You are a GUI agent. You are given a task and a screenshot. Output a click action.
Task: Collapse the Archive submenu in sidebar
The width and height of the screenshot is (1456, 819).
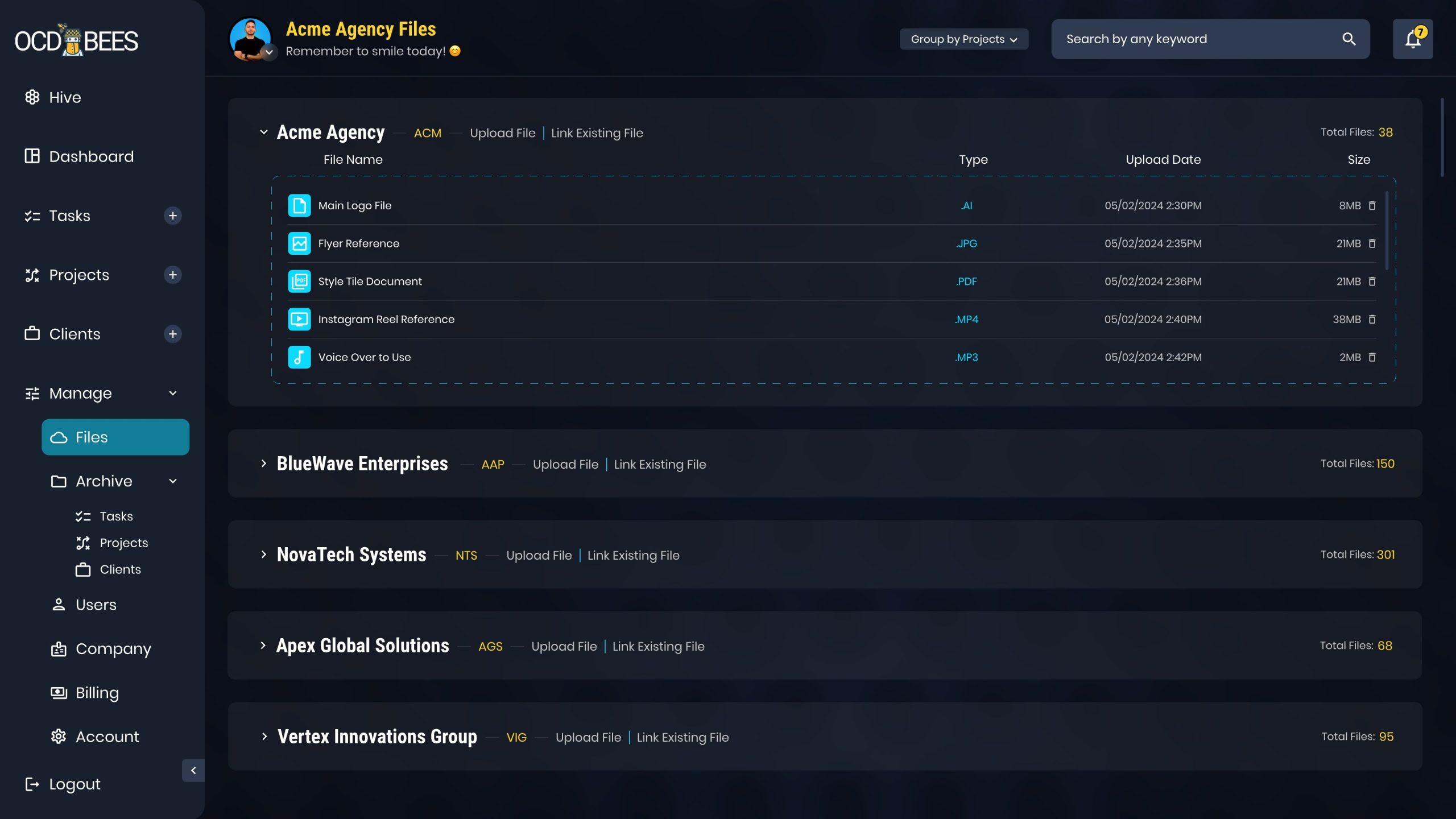pos(172,481)
